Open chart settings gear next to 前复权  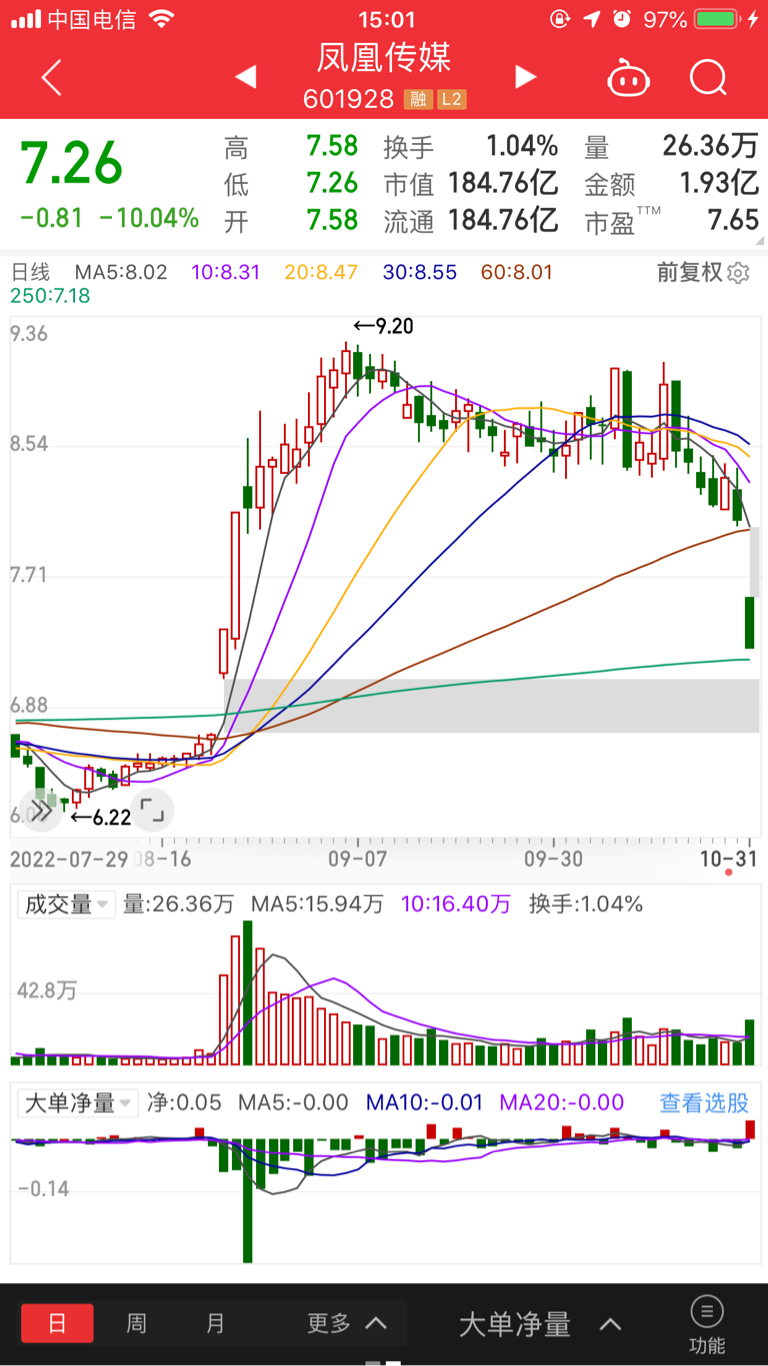pos(739,273)
